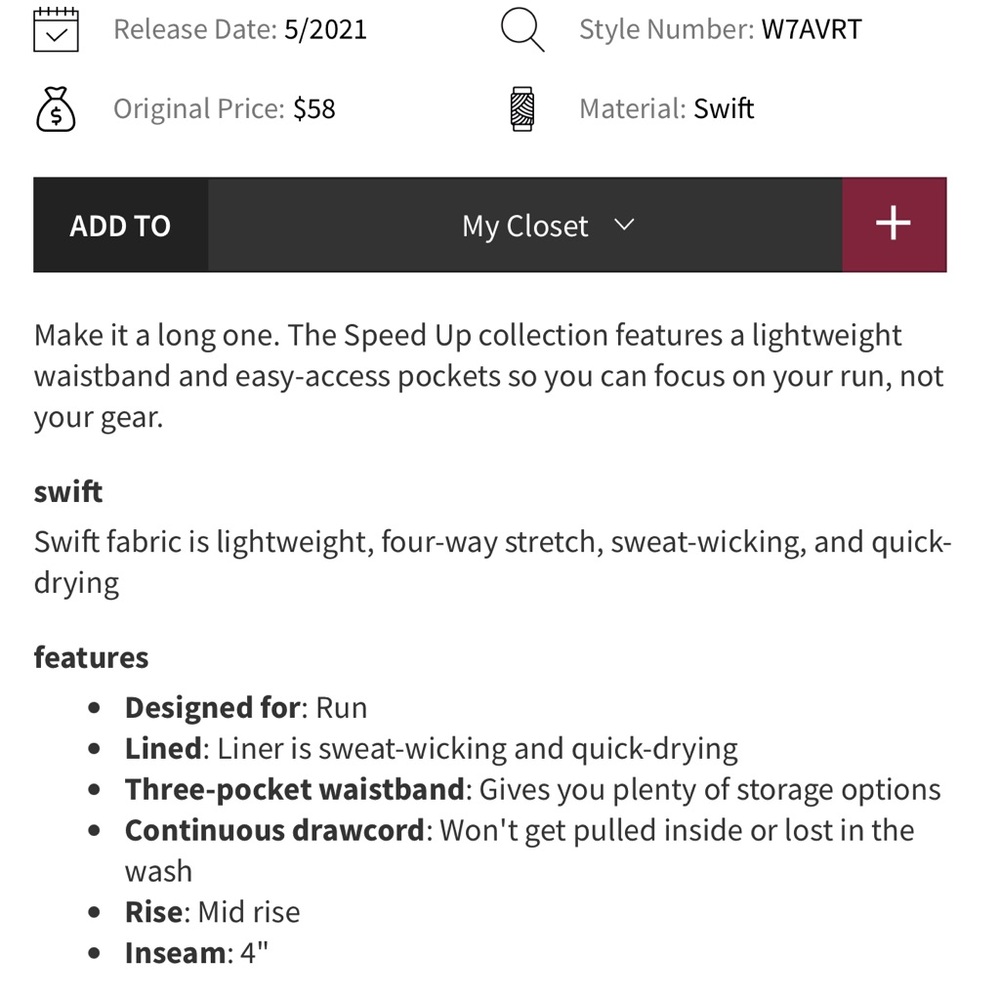Click the white plus icon
The width and height of the screenshot is (1000, 1000).
pyautogui.click(x=893, y=224)
